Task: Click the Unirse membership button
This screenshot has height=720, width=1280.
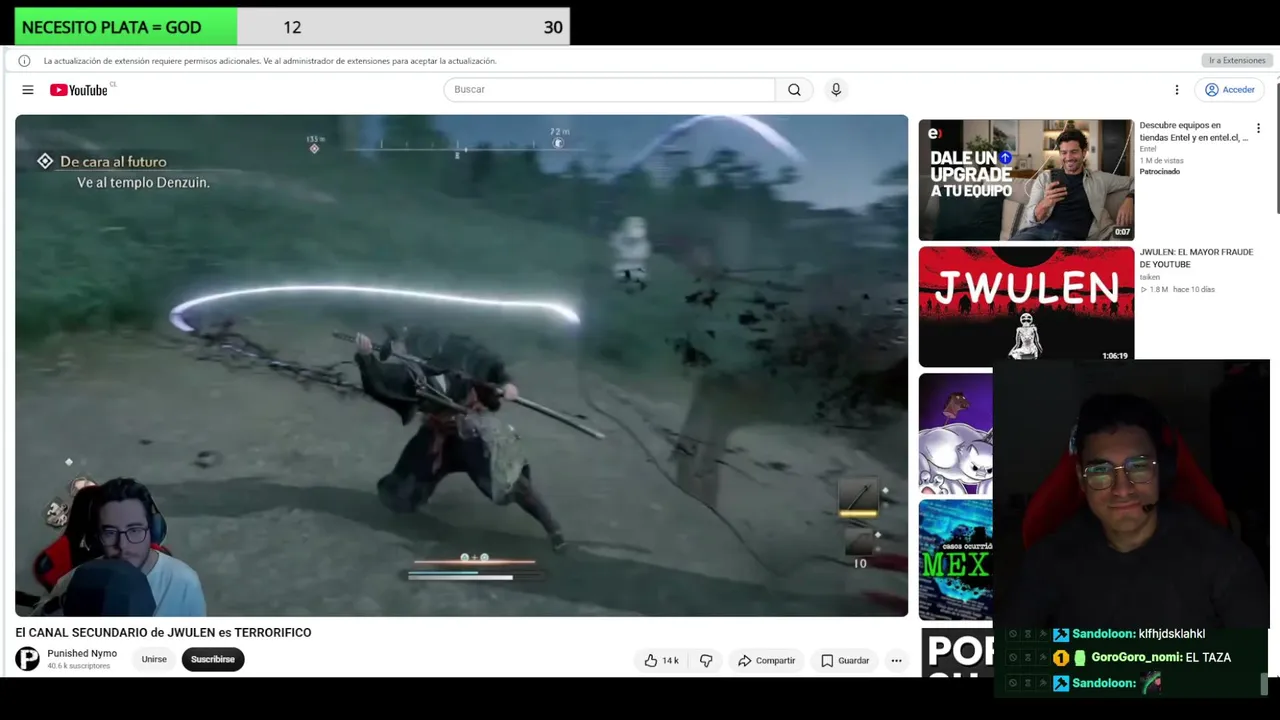Action: pyautogui.click(x=154, y=659)
